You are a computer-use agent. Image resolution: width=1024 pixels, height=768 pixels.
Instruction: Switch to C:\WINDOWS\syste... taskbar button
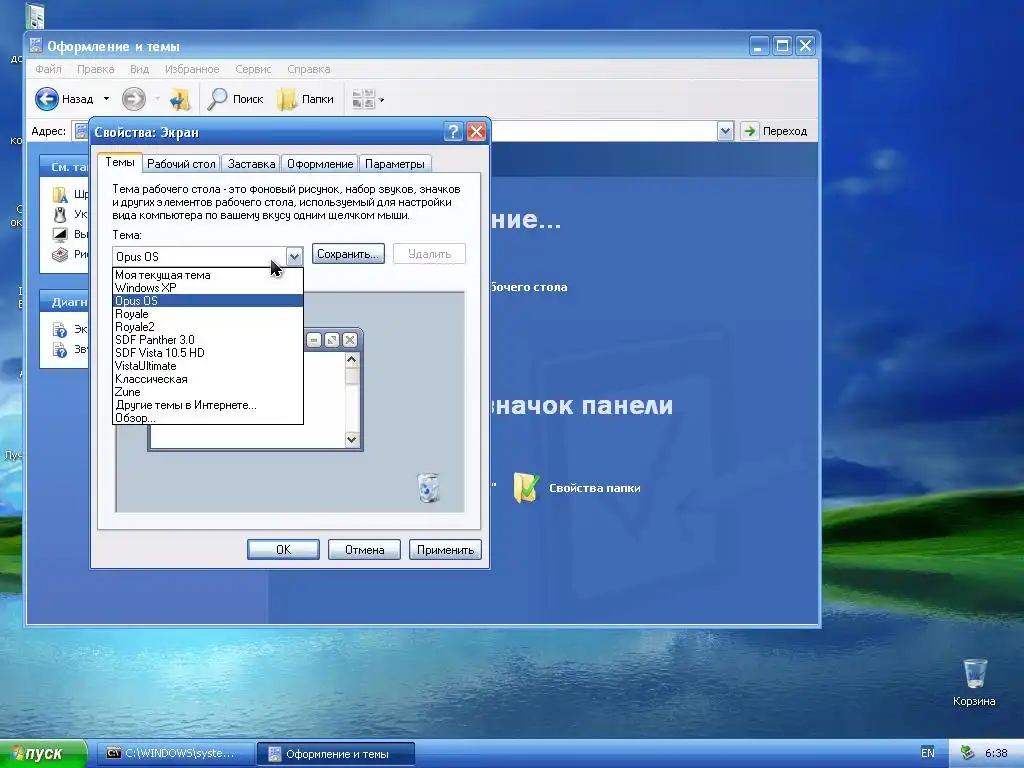(x=175, y=754)
